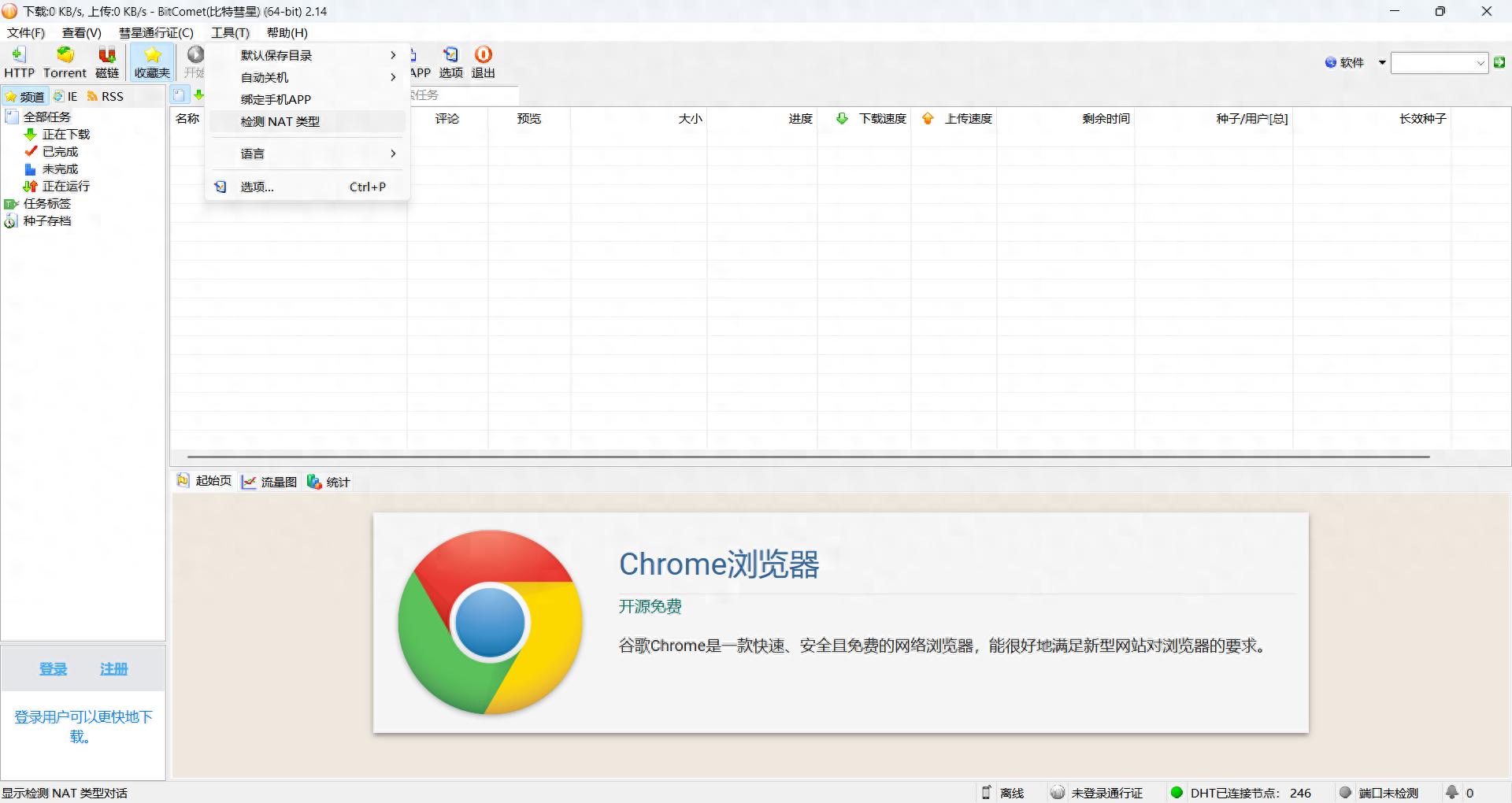The image size is (1512, 803).
Task: Click the DHT connected nodes status indicator
Action: (x=1241, y=793)
